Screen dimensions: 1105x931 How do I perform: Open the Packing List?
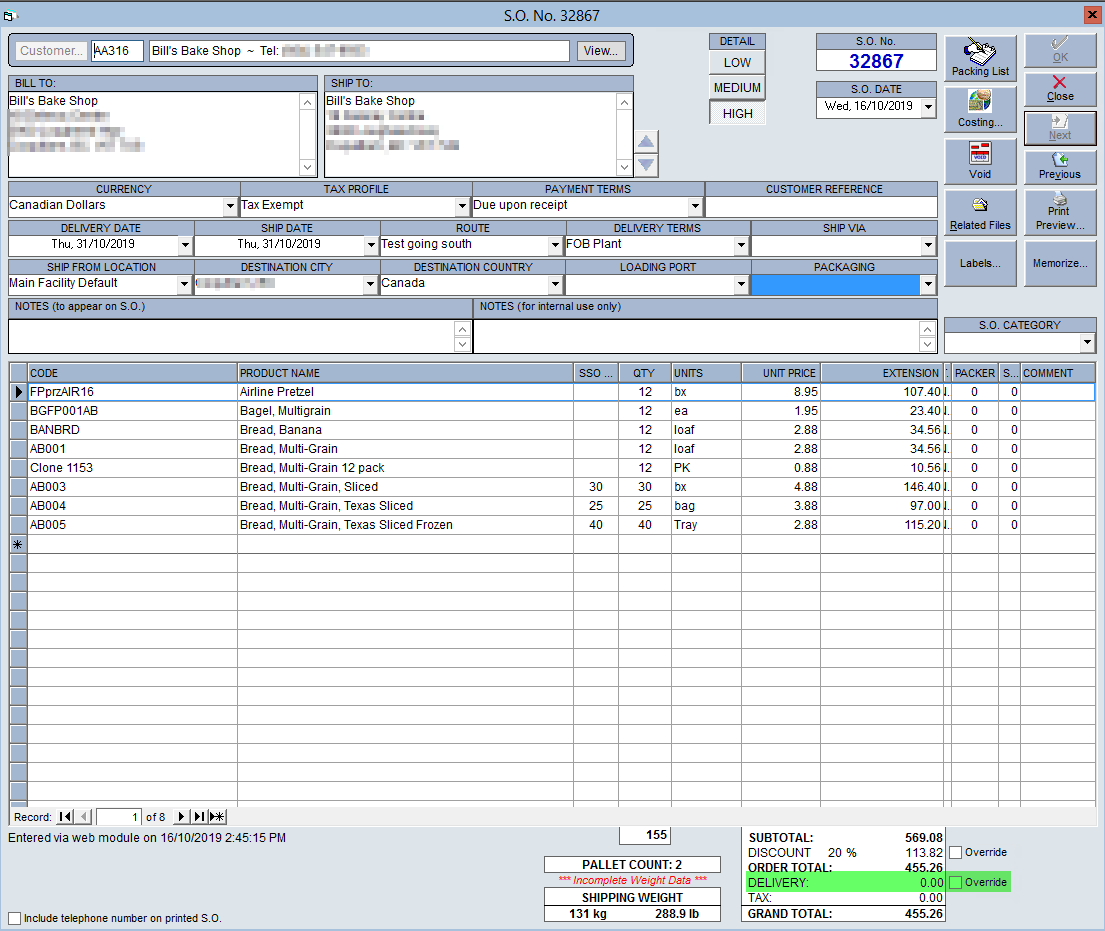[980, 58]
